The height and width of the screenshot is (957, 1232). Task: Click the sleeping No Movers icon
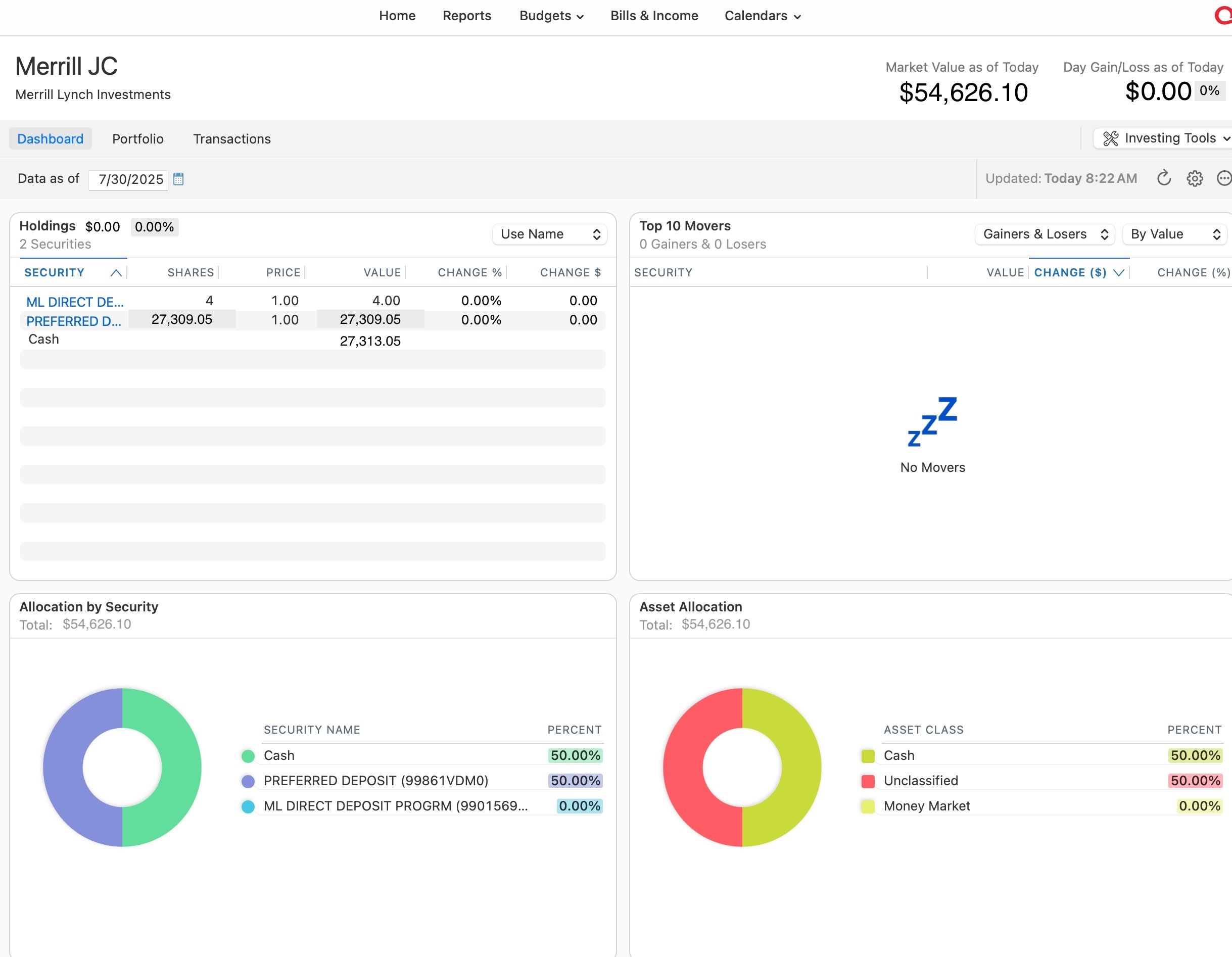tap(932, 422)
